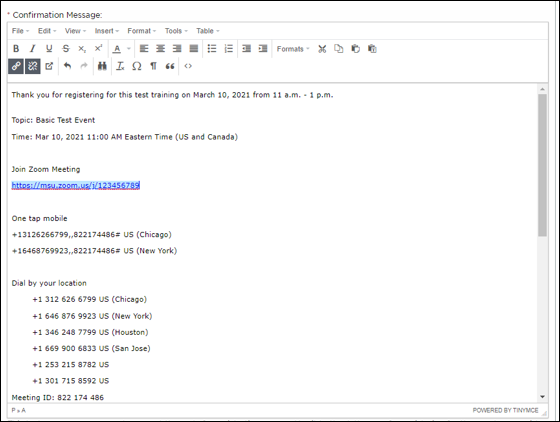Click the '+1 253 215 8782 US' line
Viewport: 560px width, 422px height.
pyautogui.click(x=71, y=365)
